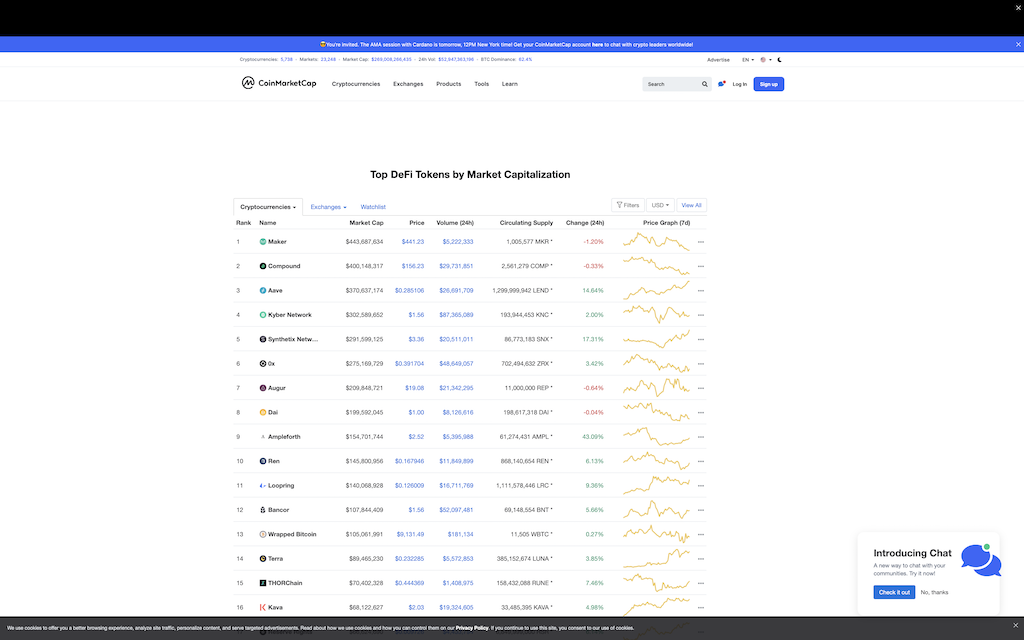Open more options for Maker row
This screenshot has width=1024, height=640.
point(701,242)
